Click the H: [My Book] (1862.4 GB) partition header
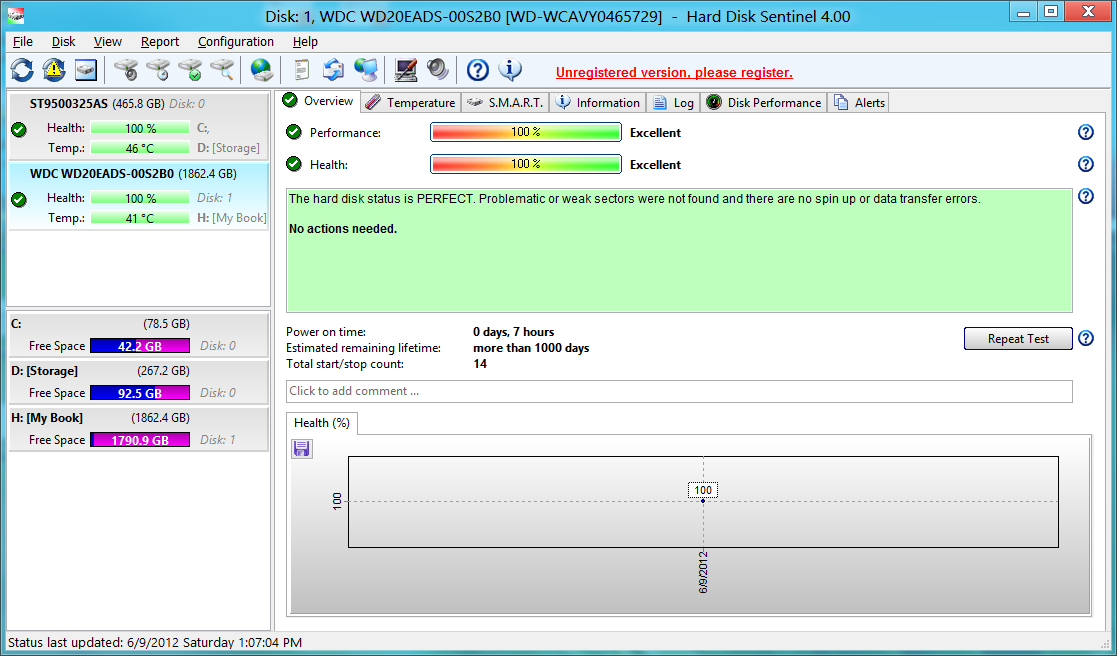Viewport: 1117px width, 656px height. coord(100,418)
